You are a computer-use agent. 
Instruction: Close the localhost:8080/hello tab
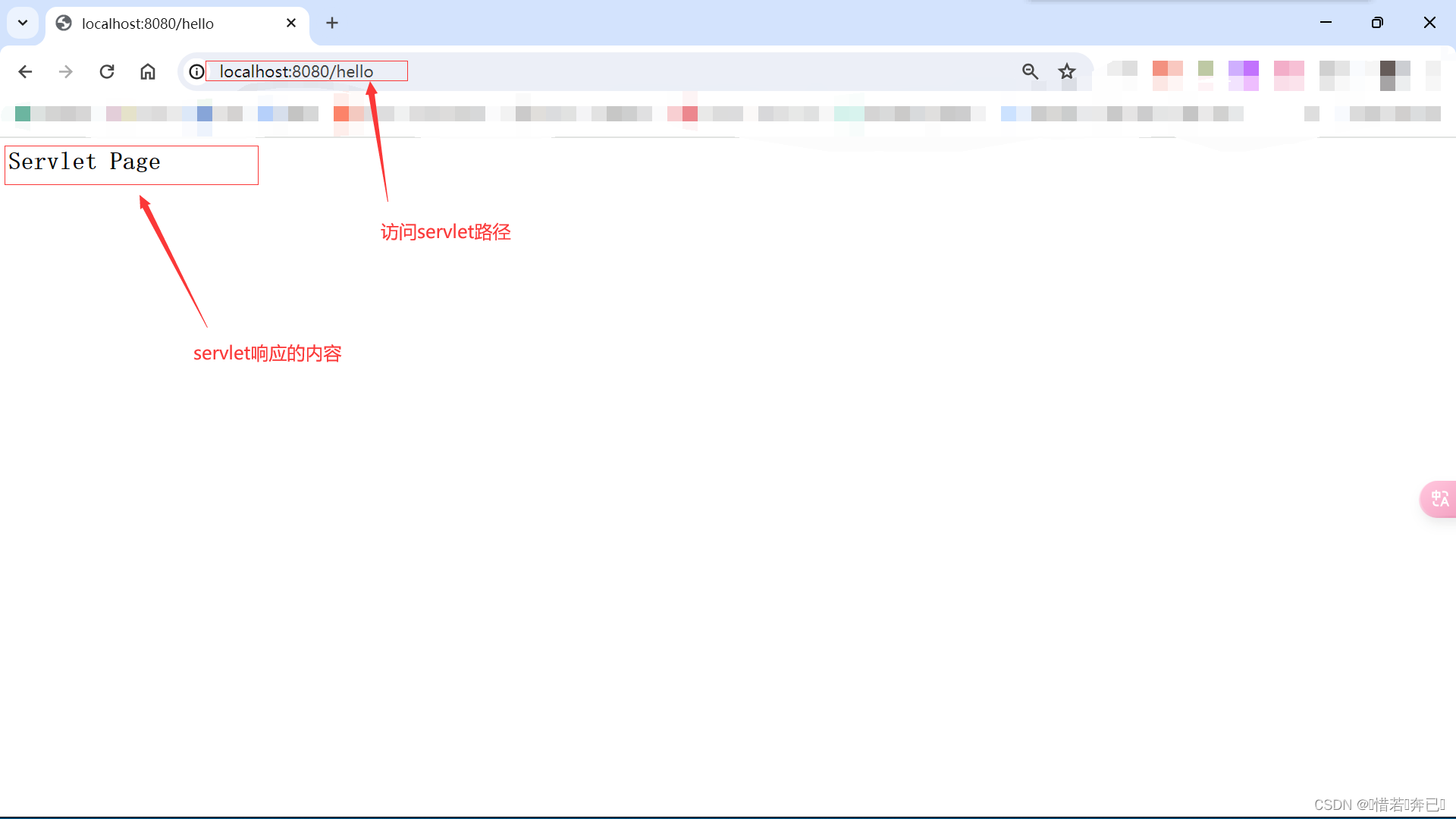point(291,24)
